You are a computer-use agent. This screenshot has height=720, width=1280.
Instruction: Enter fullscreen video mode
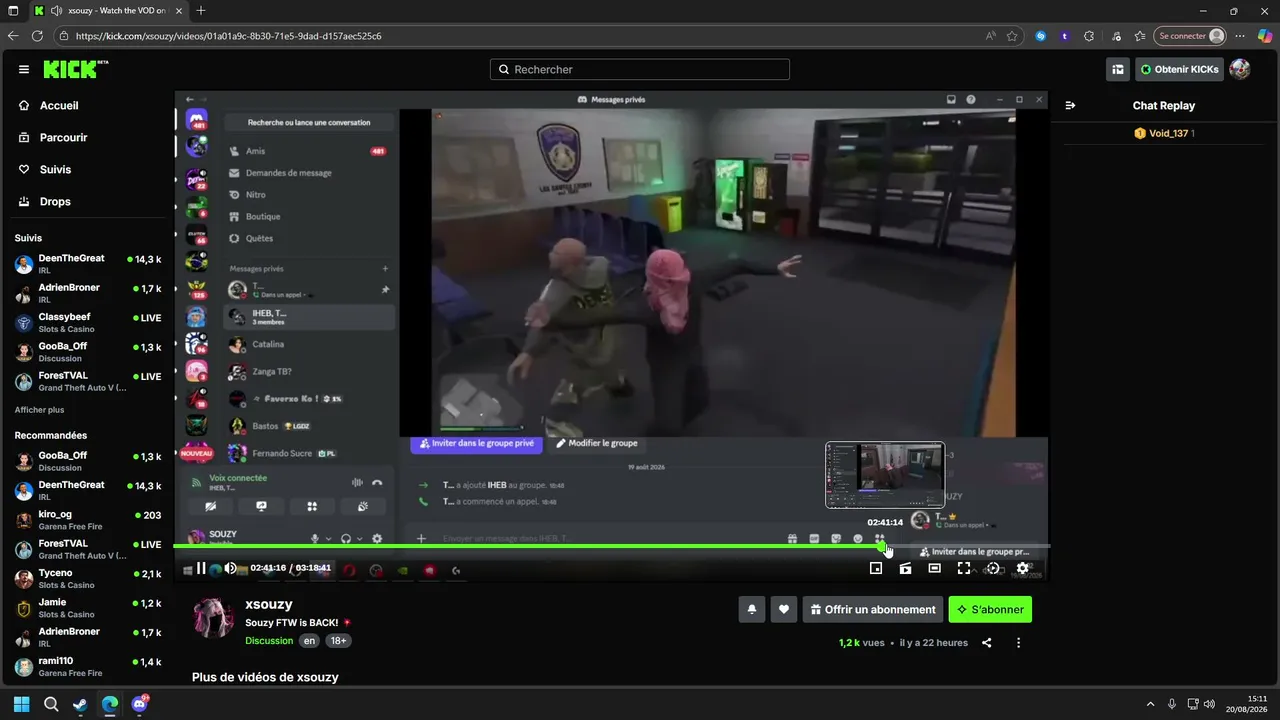tap(964, 568)
